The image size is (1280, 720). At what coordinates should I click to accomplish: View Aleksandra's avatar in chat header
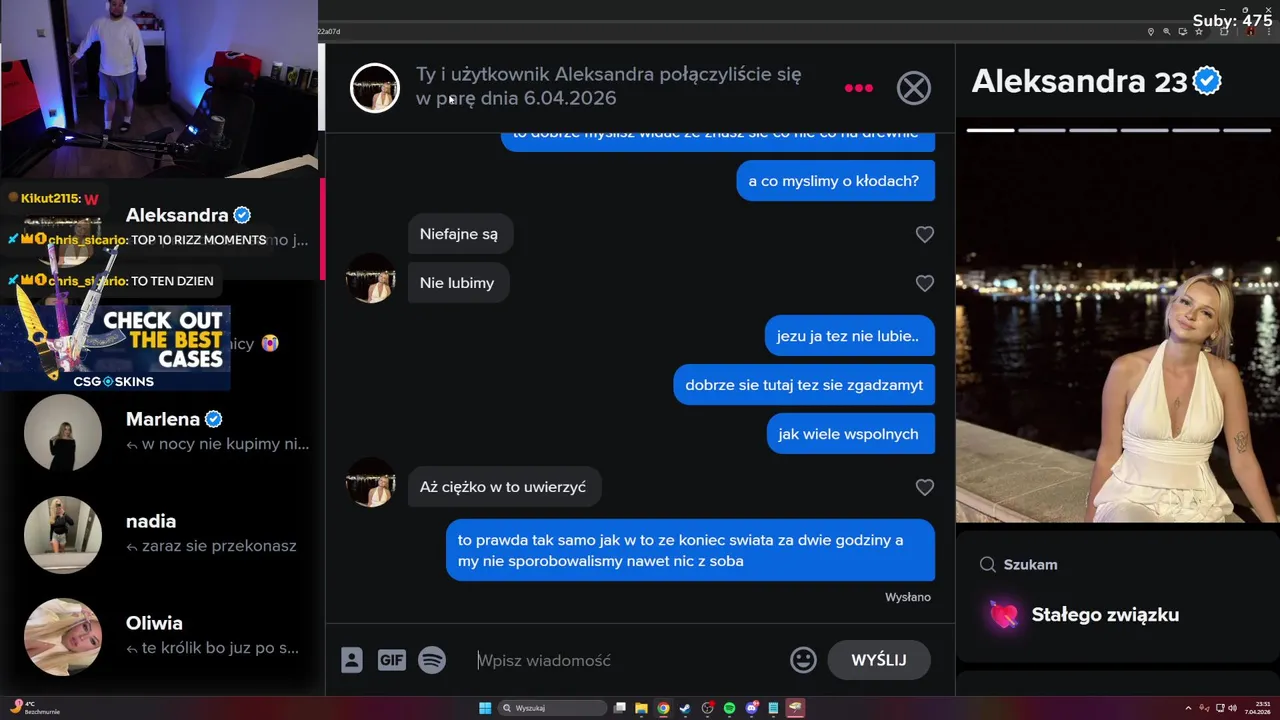click(375, 88)
